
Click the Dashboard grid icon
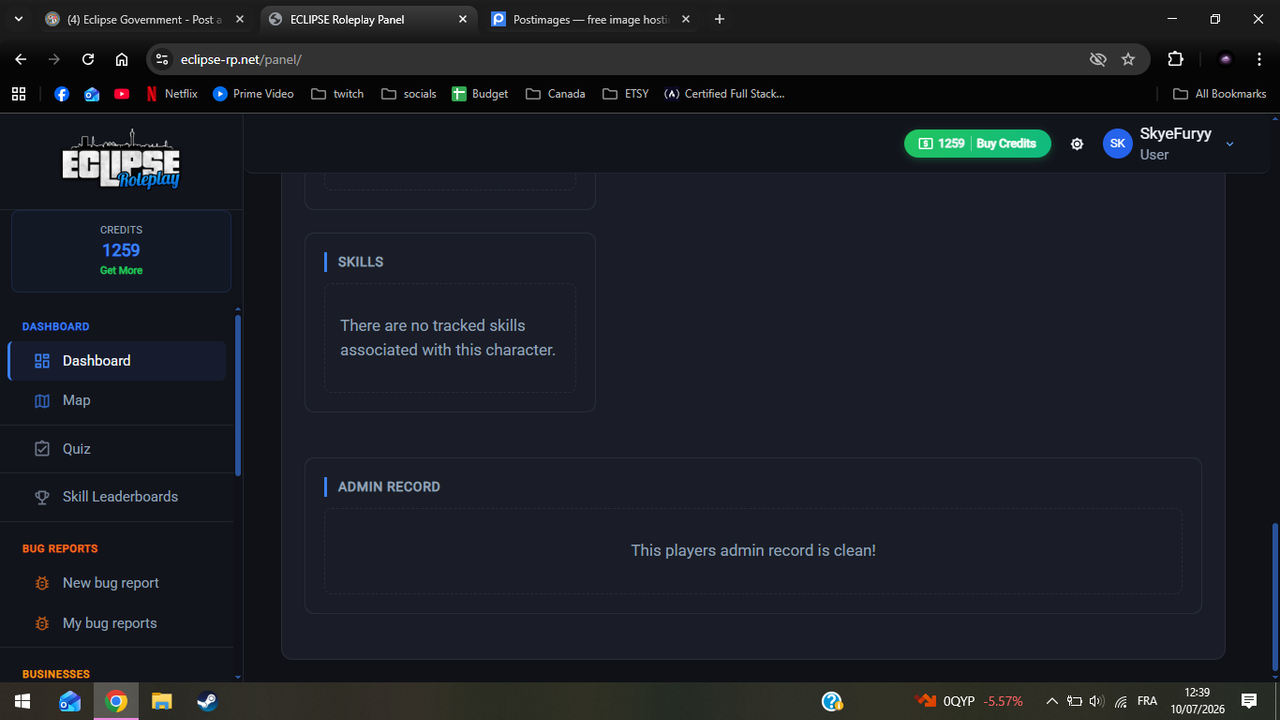tap(42, 361)
